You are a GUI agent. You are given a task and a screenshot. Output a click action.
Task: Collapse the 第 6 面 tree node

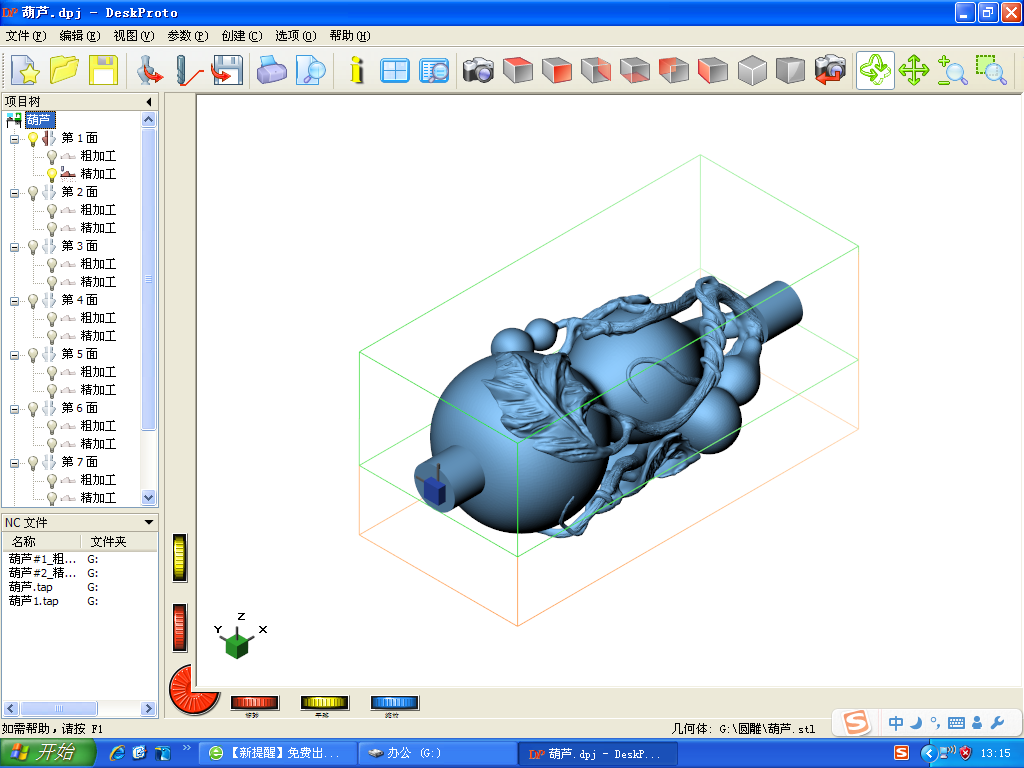14,409
